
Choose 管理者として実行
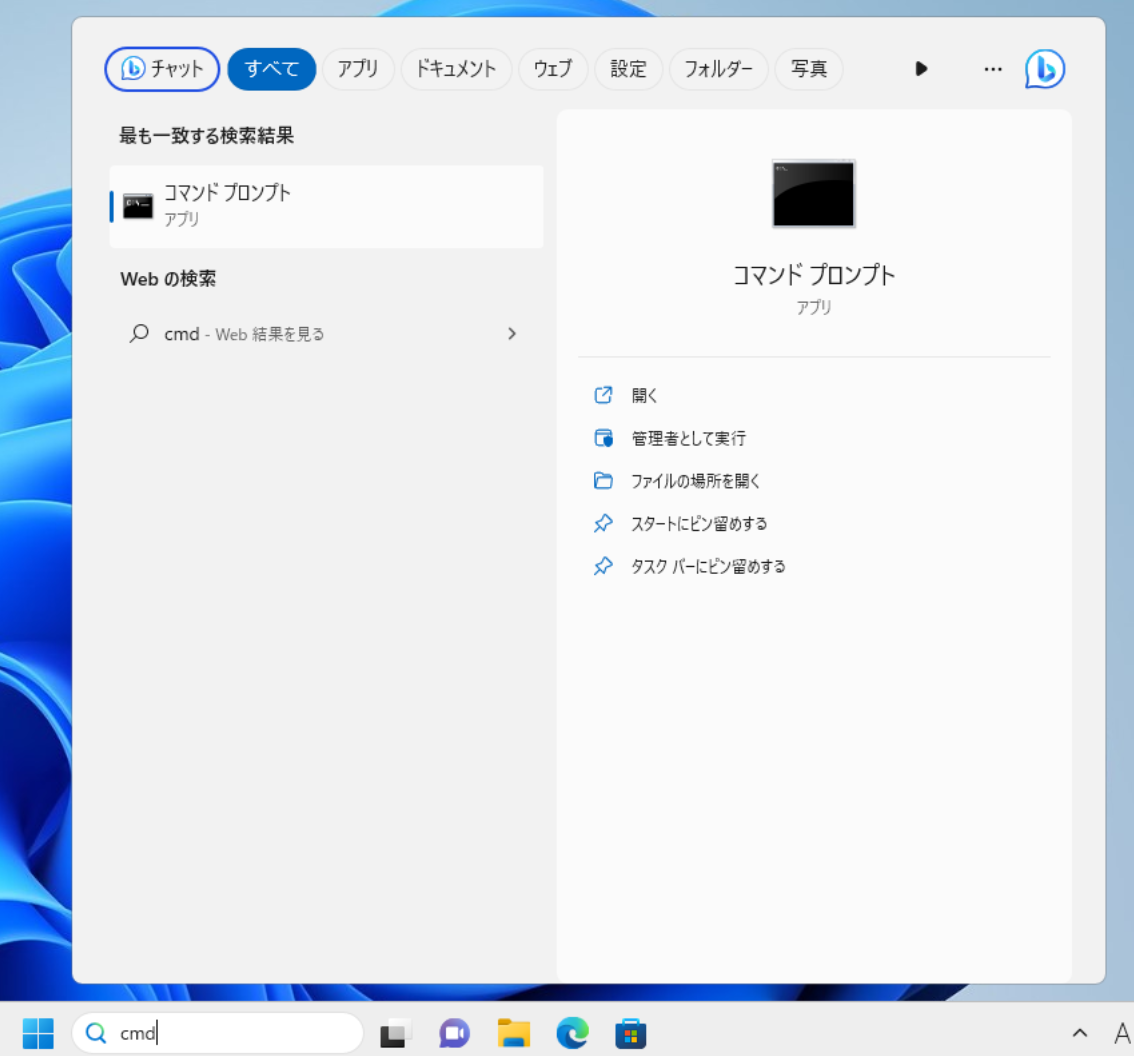[x=688, y=438]
